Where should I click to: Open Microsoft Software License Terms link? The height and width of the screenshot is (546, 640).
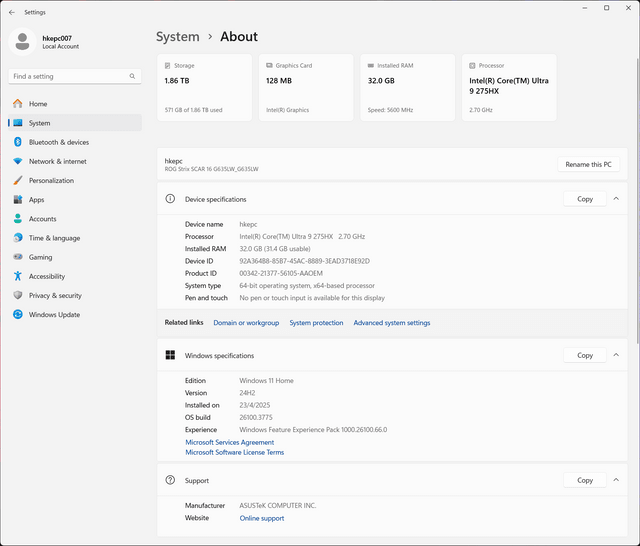[x=235, y=452]
